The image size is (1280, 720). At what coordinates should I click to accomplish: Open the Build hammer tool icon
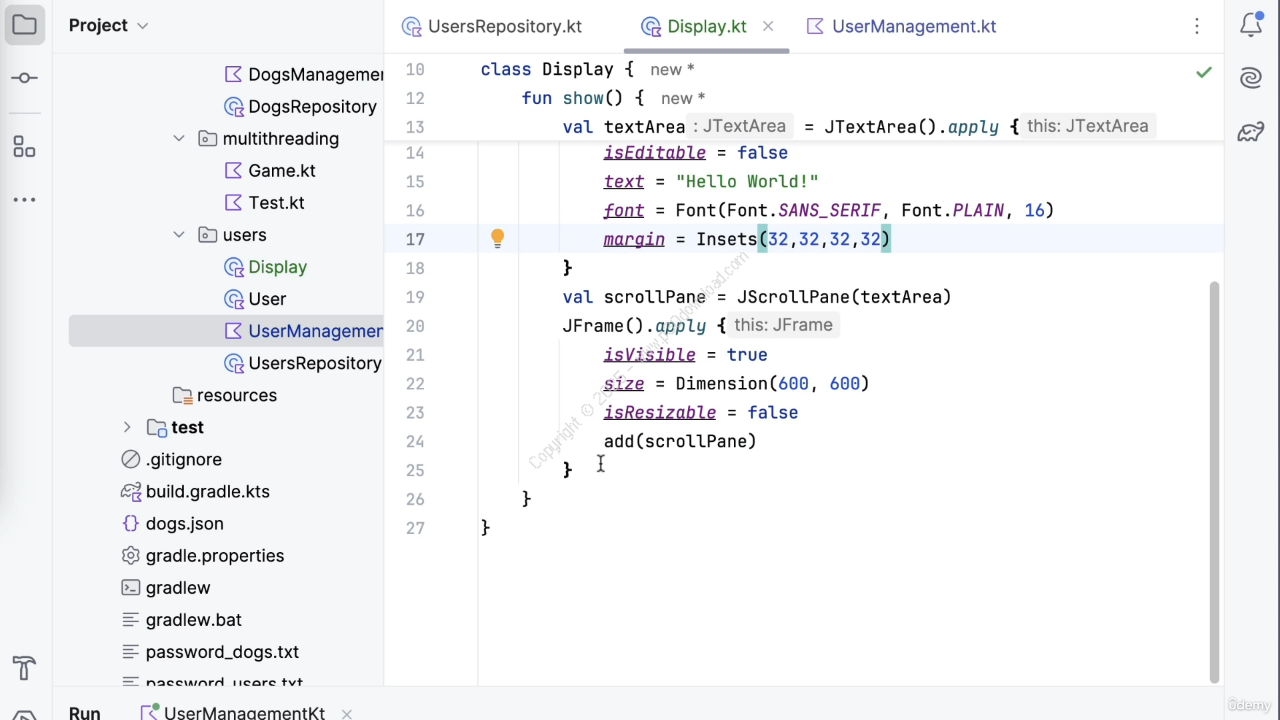point(25,667)
